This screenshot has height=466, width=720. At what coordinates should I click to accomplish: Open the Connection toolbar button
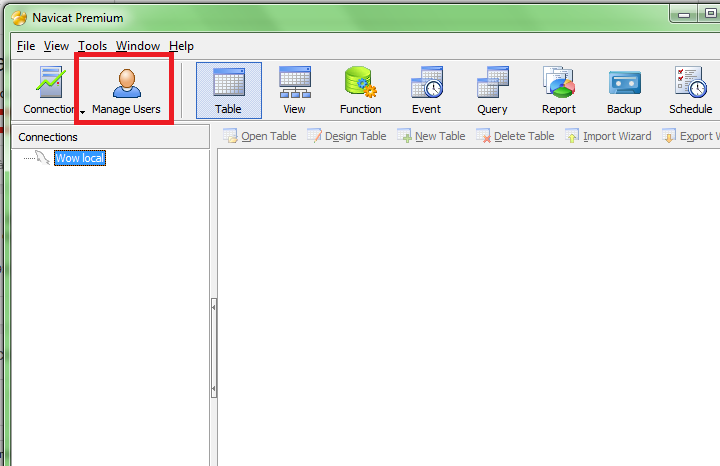(x=49, y=90)
